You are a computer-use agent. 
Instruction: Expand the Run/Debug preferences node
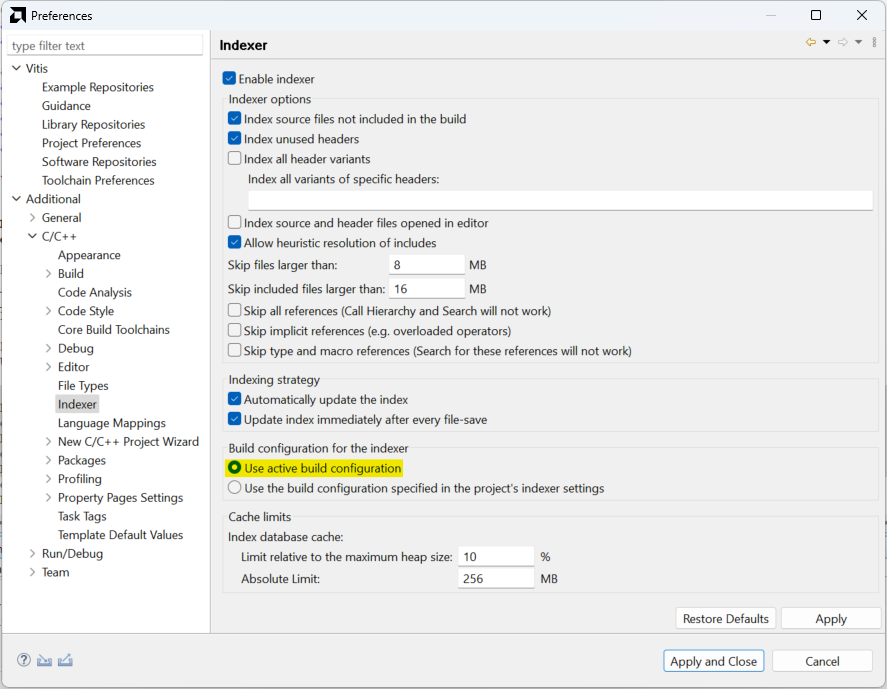click(x=33, y=554)
